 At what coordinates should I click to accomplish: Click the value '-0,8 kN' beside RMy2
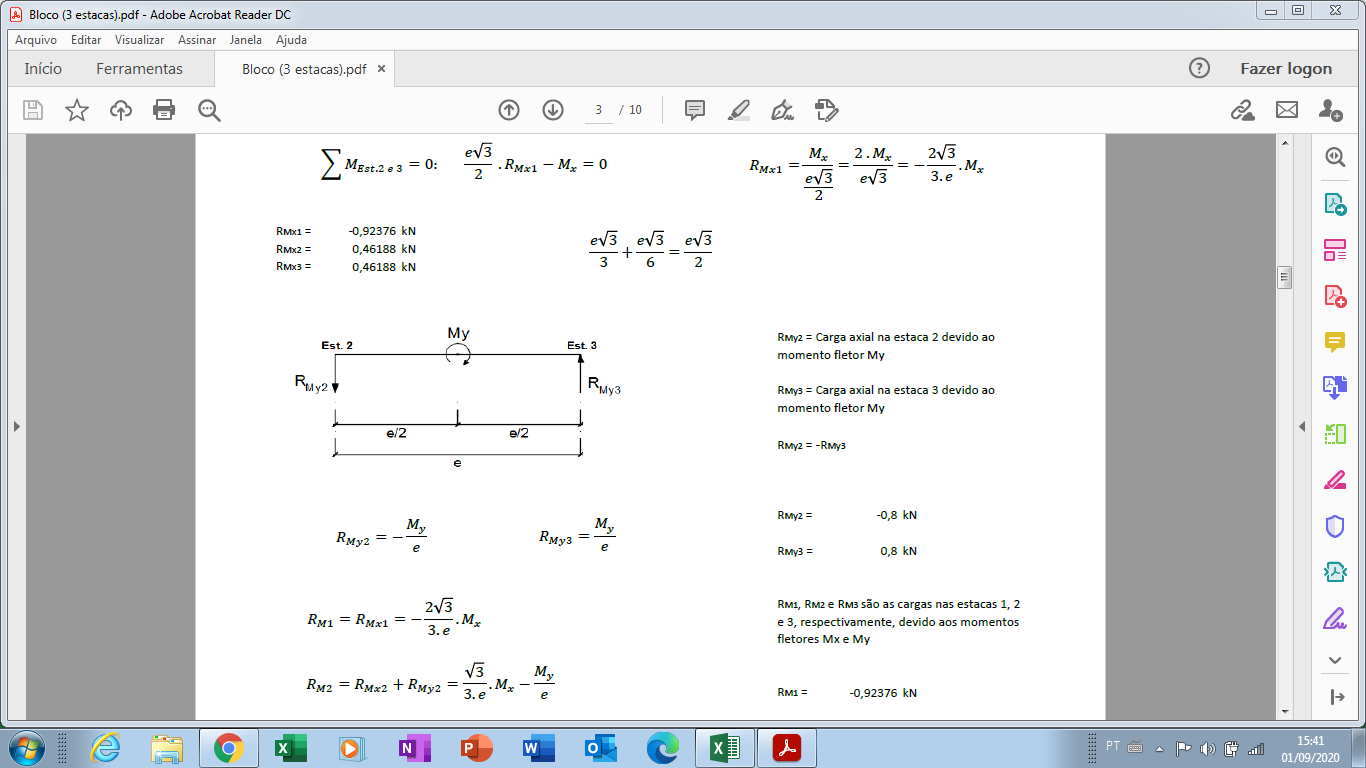[896, 516]
